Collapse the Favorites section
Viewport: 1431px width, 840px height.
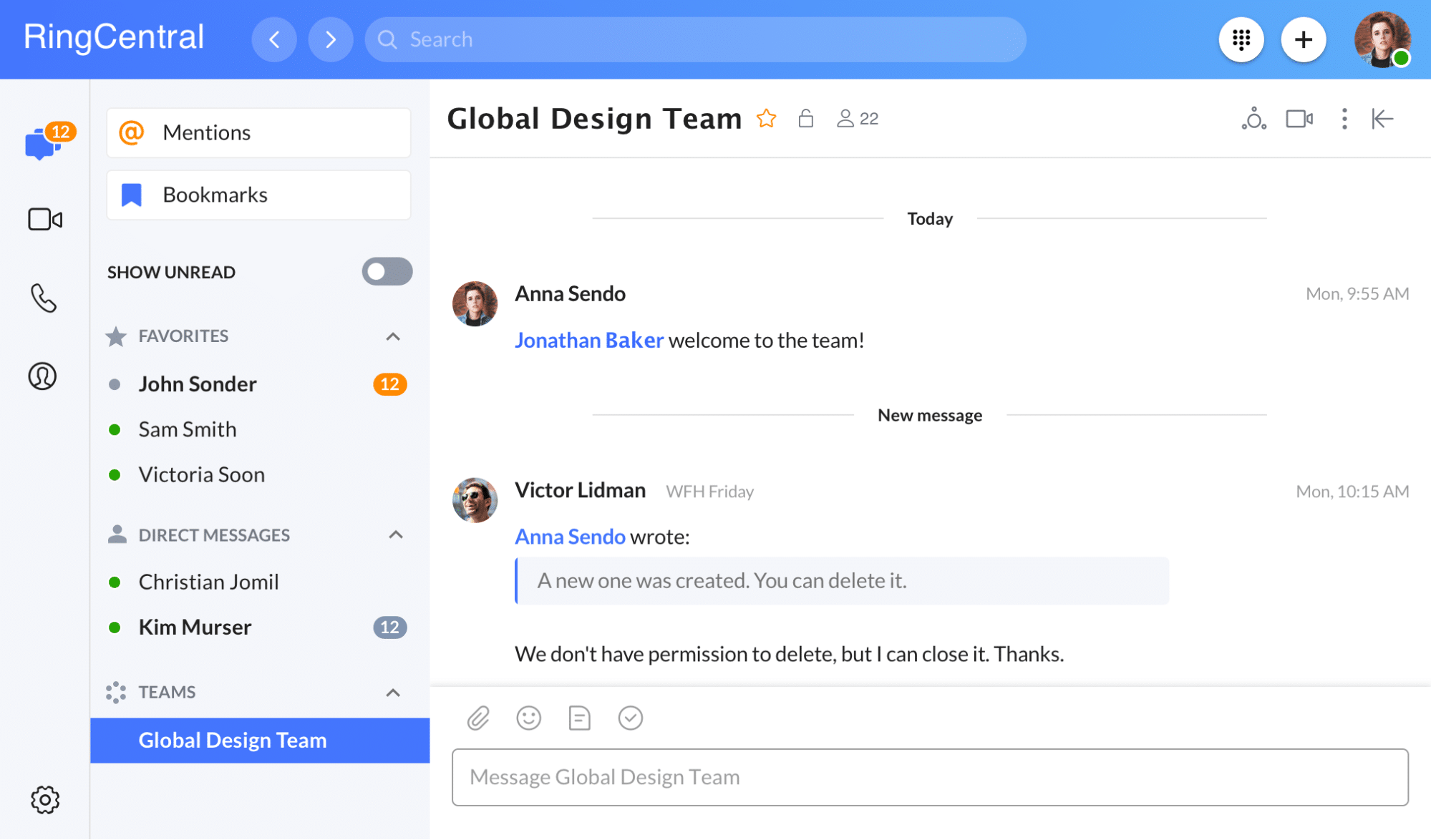(x=393, y=336)
